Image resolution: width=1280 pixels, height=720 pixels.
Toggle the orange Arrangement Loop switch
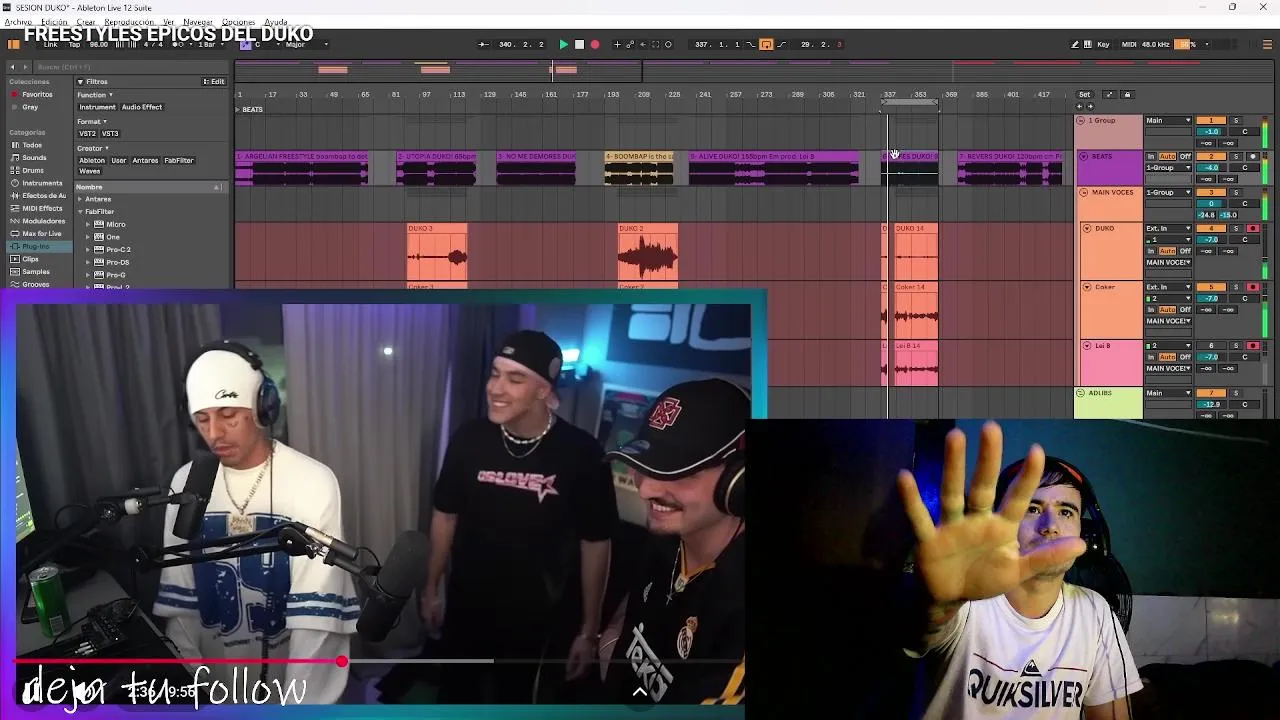pyautogui.click(x=766, y=44)
